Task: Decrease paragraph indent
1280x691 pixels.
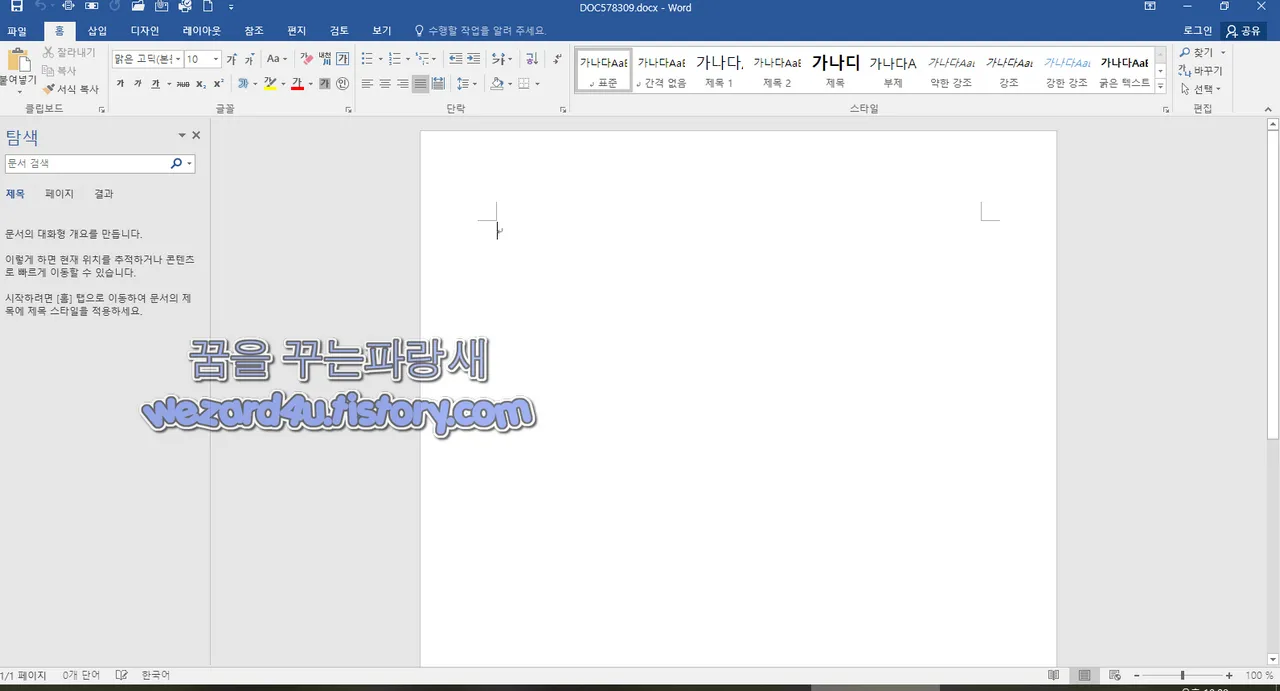Action: coord(456,59)
